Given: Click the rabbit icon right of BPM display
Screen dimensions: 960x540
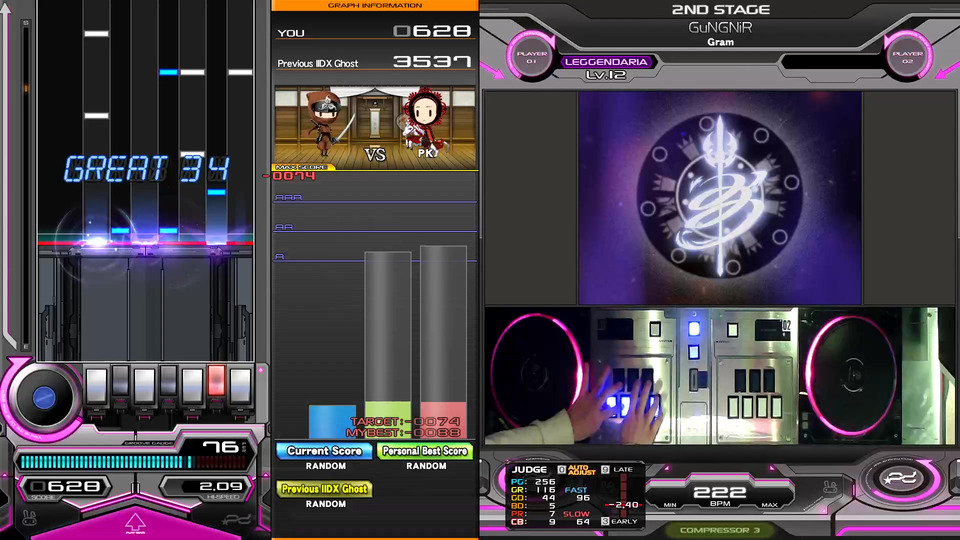Looking at the screenshot, I should (x=830, y=487).
